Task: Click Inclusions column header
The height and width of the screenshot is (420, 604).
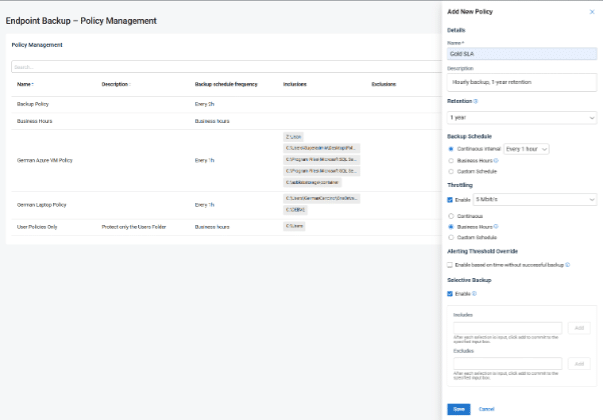Action: click(x=295, y=84)
